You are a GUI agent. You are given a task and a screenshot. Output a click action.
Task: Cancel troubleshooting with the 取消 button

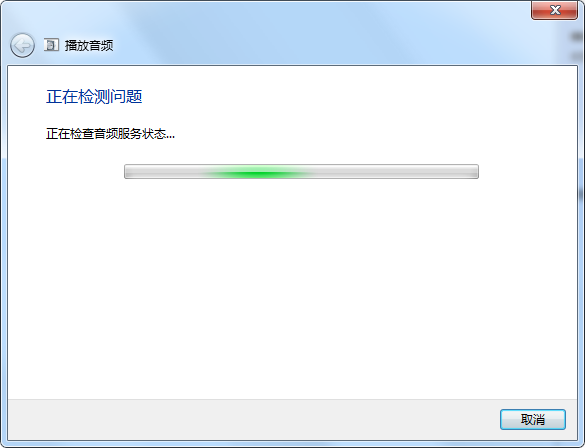533,420
